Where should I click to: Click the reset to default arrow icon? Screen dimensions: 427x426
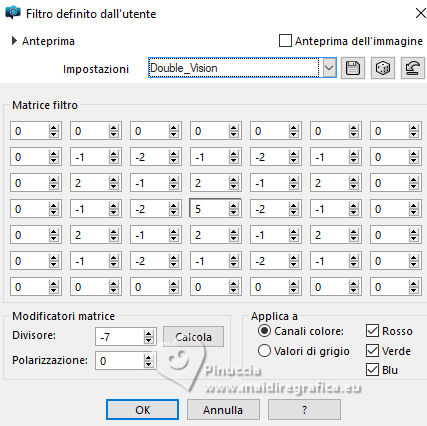[x=413, y=68]
